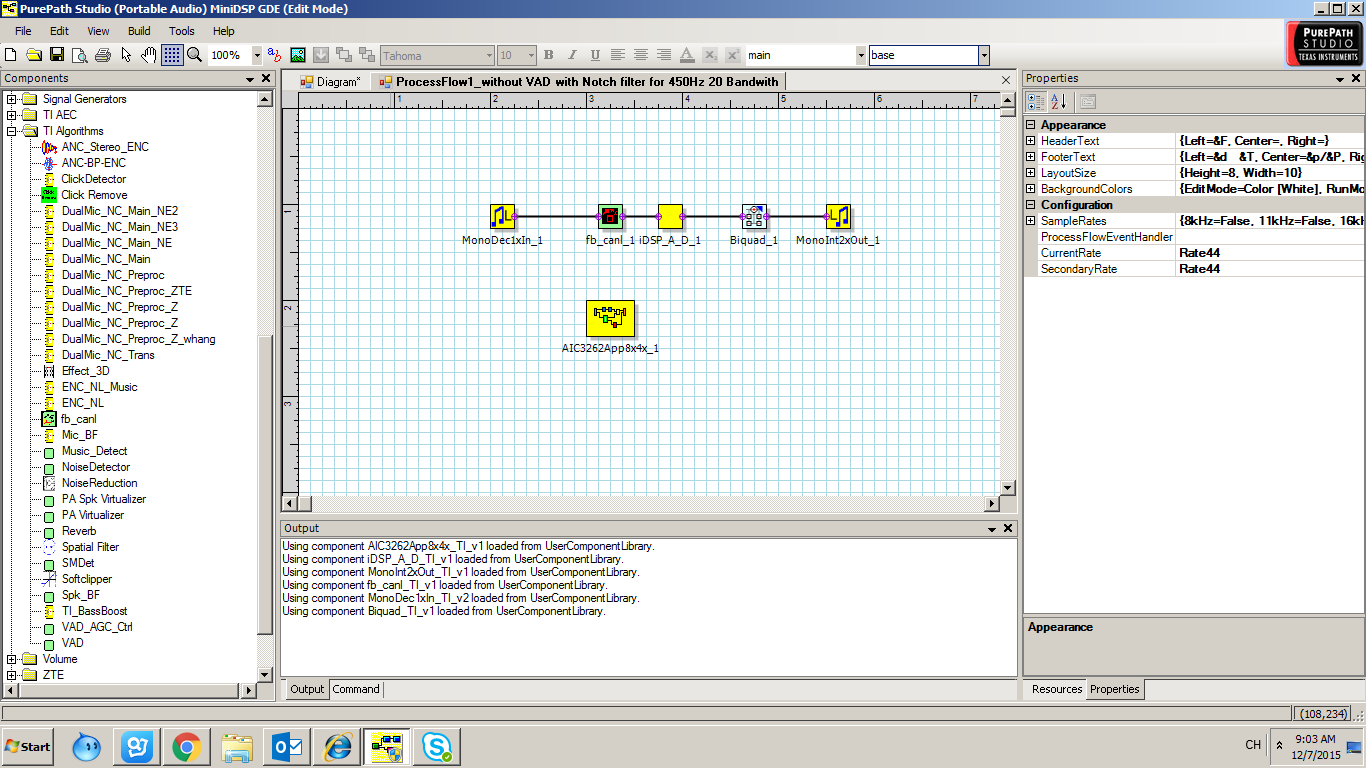Click the Skype icon in the taskbar
This screenshot has width=1366, height=768.
[435, 746]
